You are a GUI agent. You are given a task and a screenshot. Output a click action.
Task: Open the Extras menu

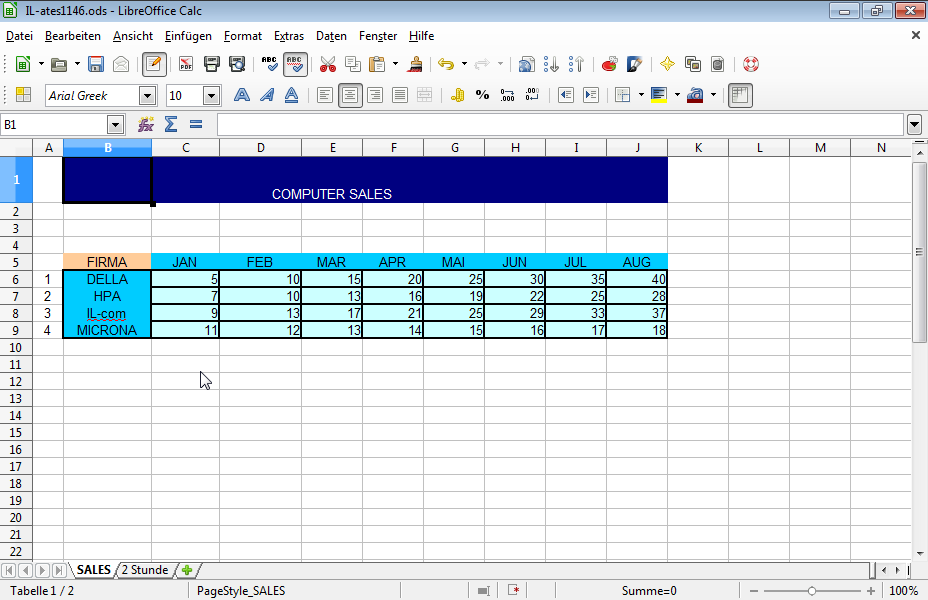(x=289, y=36)
